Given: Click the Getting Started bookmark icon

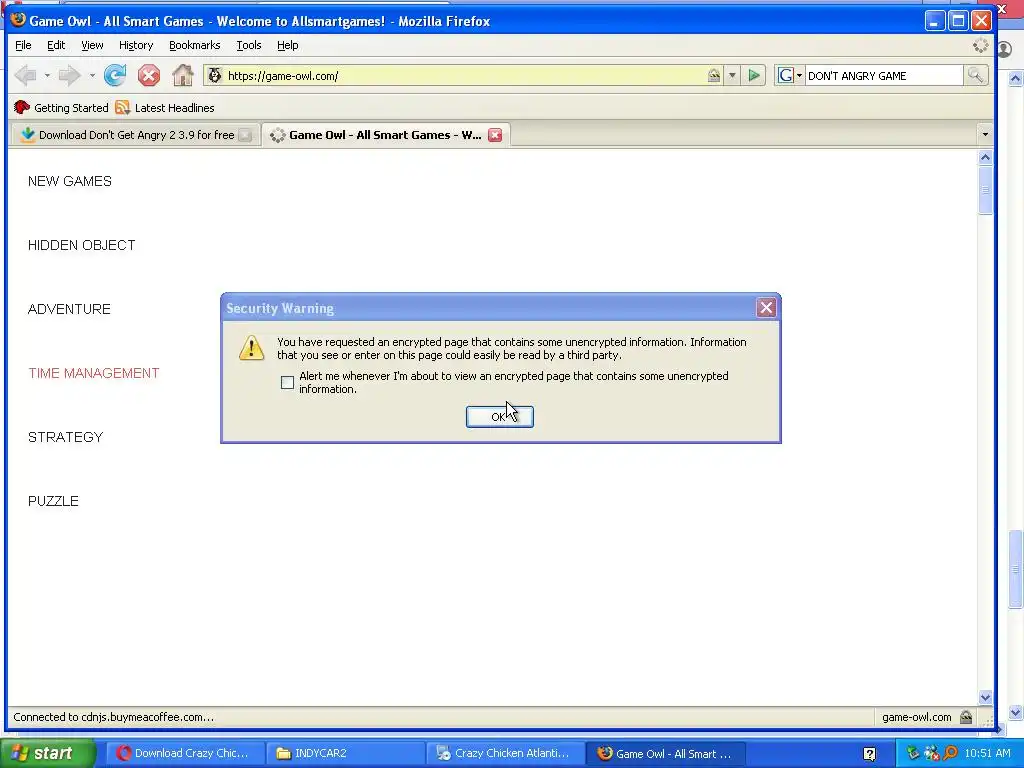Looking at the screenshot, I should pyautogui.click(x=22, y=108).
